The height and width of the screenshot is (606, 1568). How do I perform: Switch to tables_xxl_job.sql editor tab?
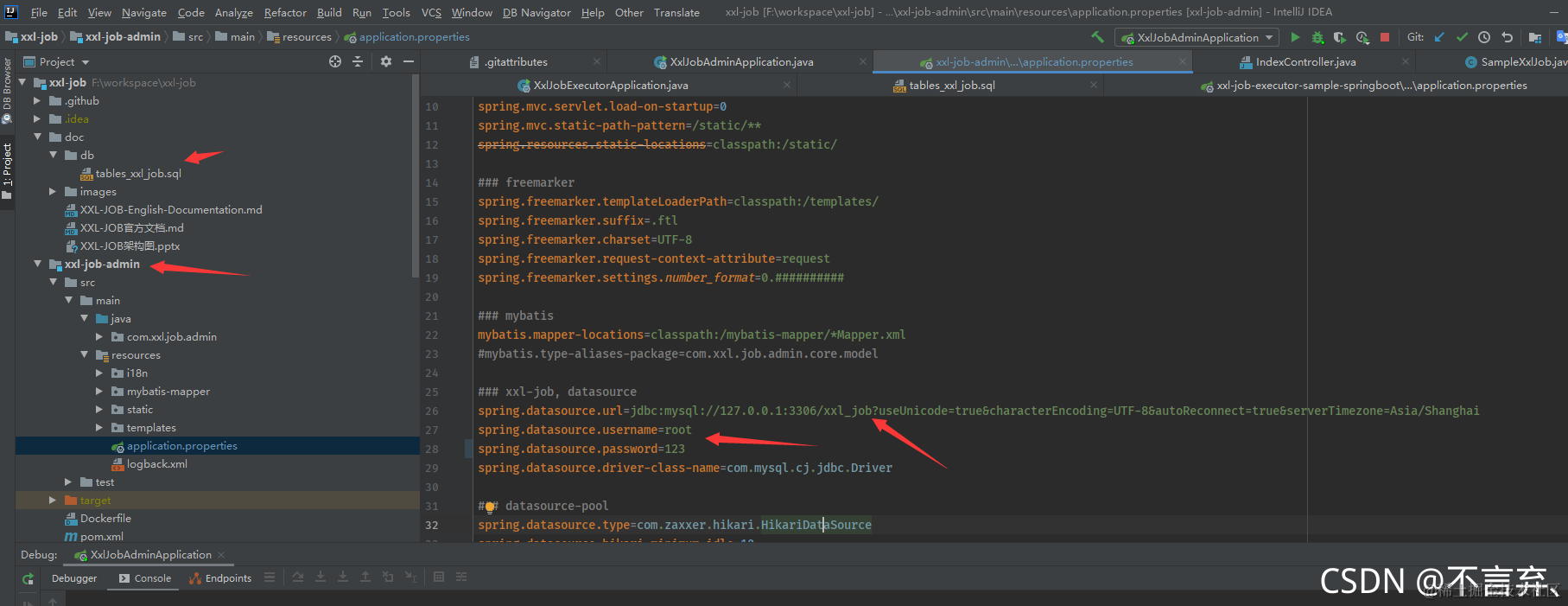(x=952, y=85)
